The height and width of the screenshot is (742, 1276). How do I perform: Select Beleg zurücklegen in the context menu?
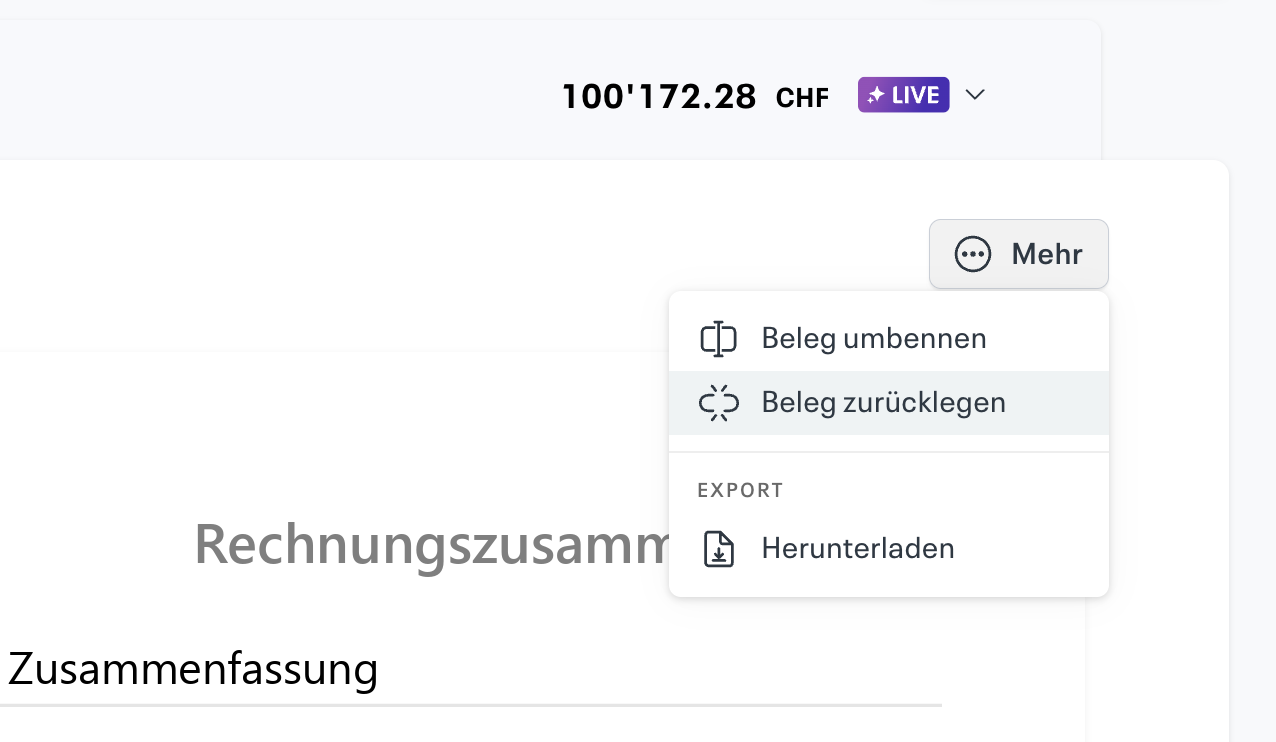[x=884, y=402]
